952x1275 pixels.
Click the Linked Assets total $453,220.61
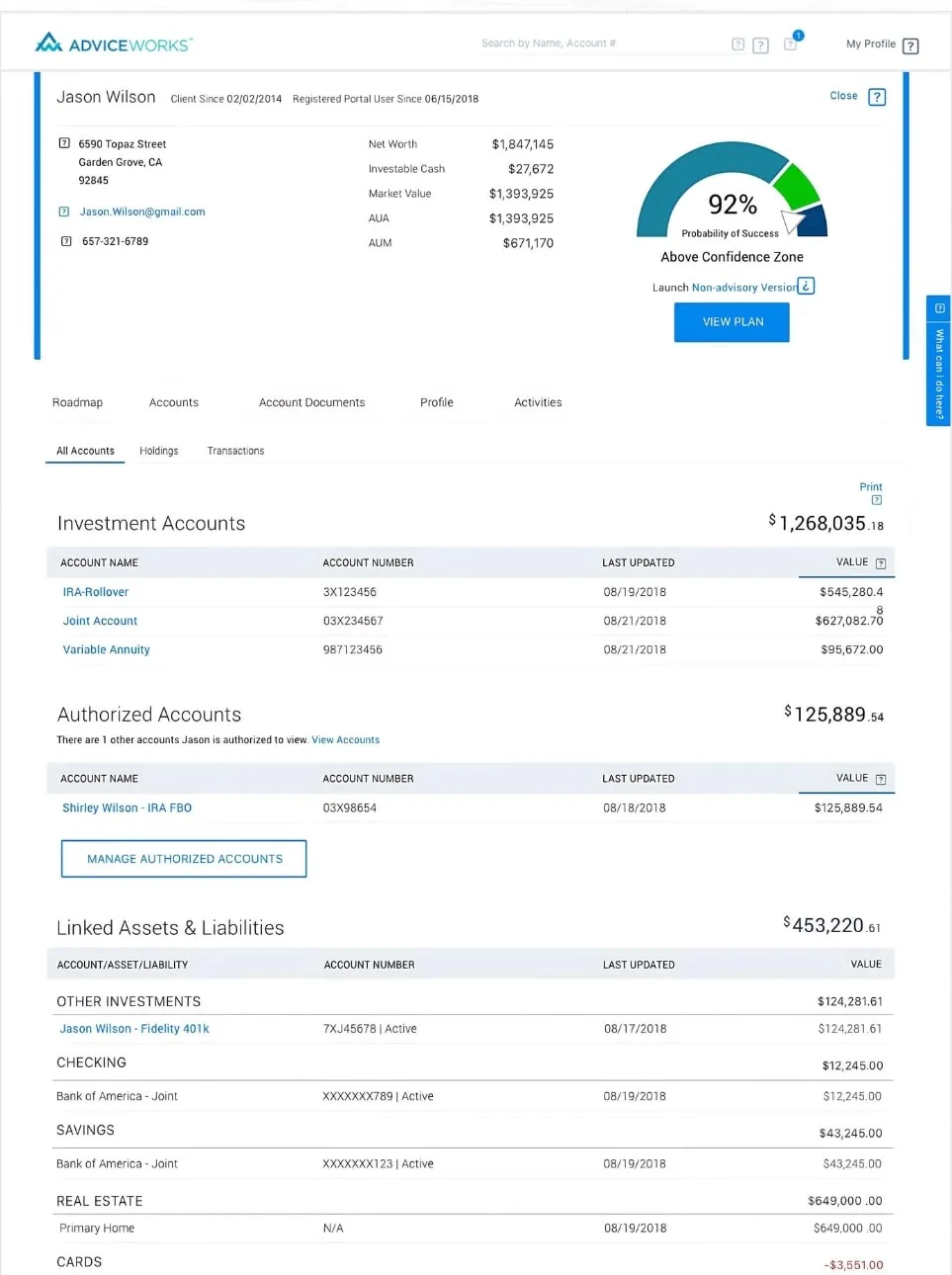click(x=831, y=925)
